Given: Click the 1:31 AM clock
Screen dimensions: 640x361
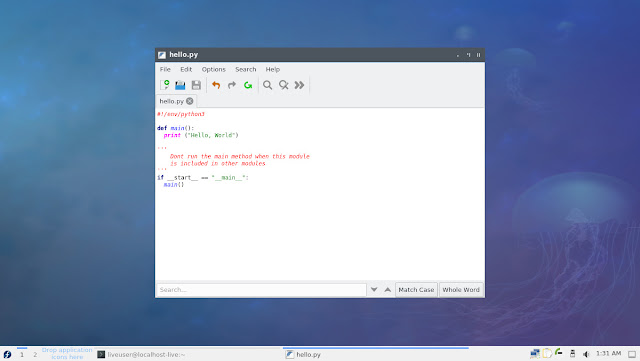Looking at the screenshot, I should (x=609, y=353).
